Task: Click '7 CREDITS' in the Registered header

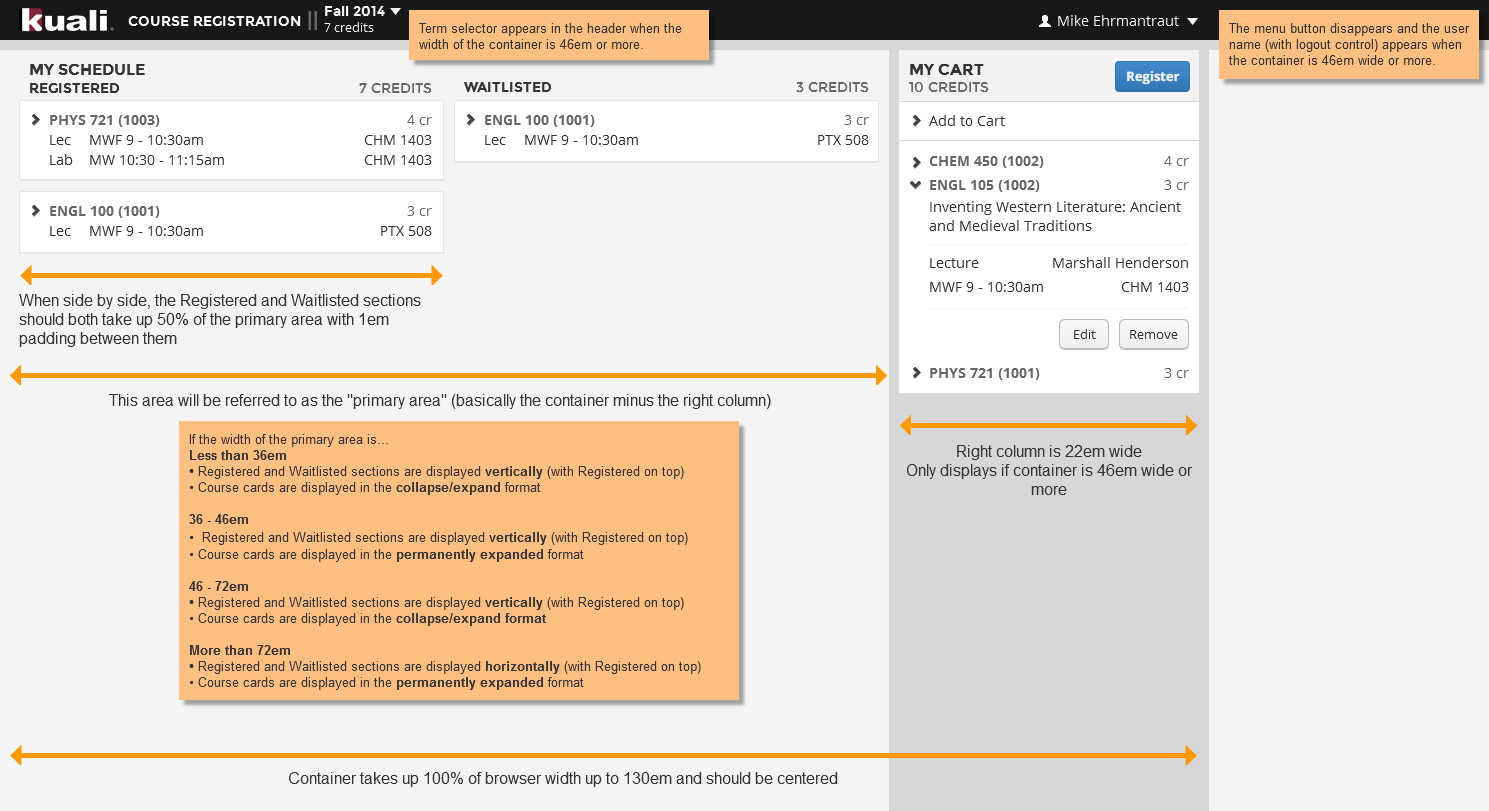Action: (395, 88)
